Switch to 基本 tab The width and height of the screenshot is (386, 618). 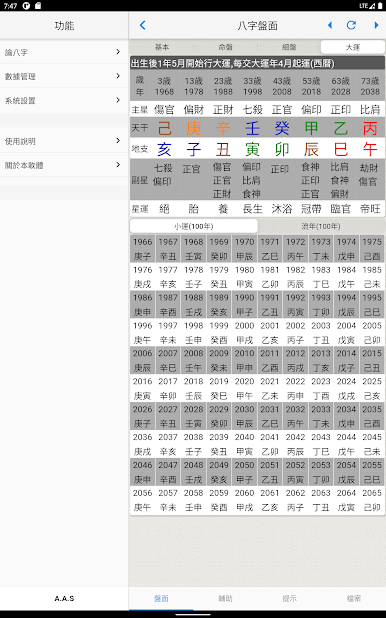(162, 47)
